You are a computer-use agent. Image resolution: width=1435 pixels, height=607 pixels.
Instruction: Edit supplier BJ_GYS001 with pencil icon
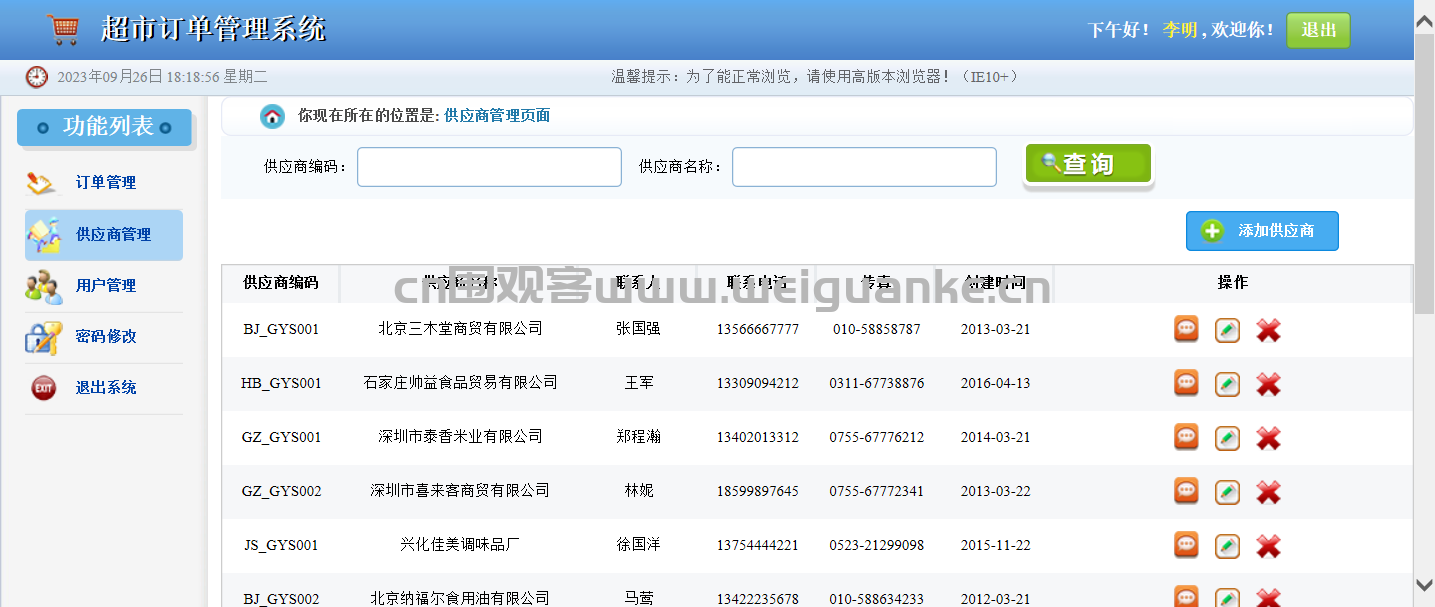pos(1227,330)
